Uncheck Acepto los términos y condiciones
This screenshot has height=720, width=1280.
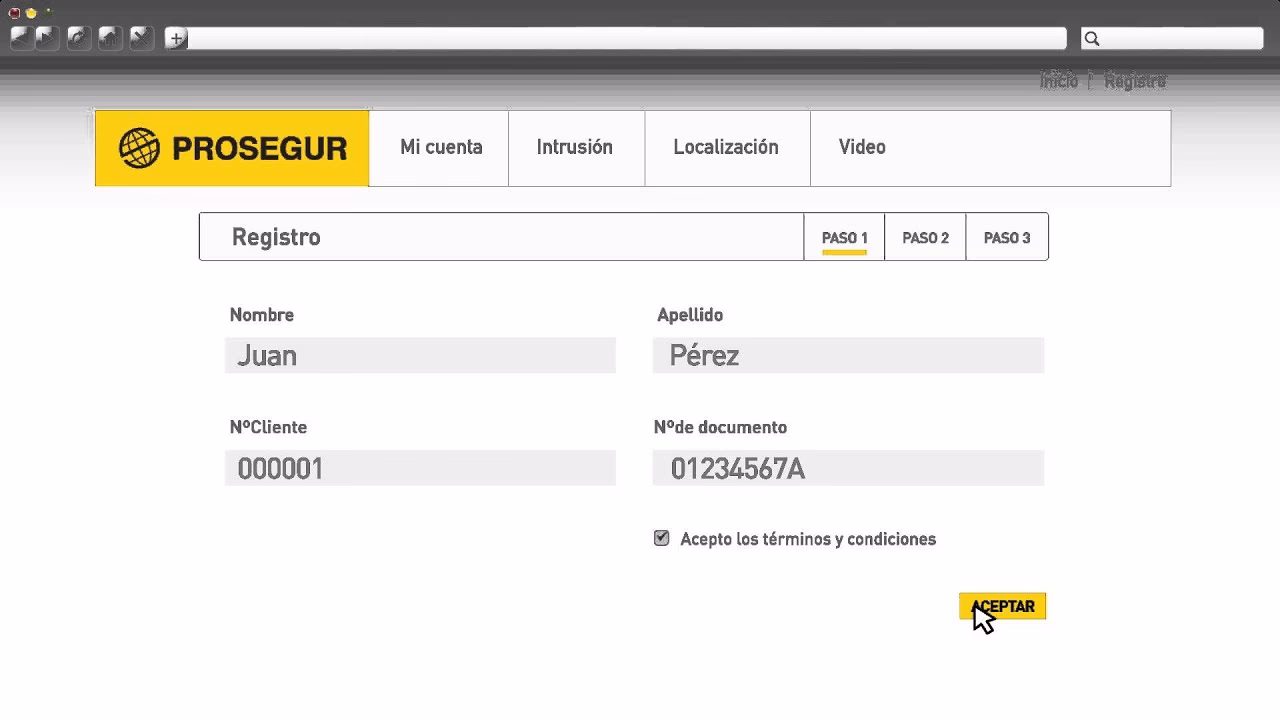(661, 537)
